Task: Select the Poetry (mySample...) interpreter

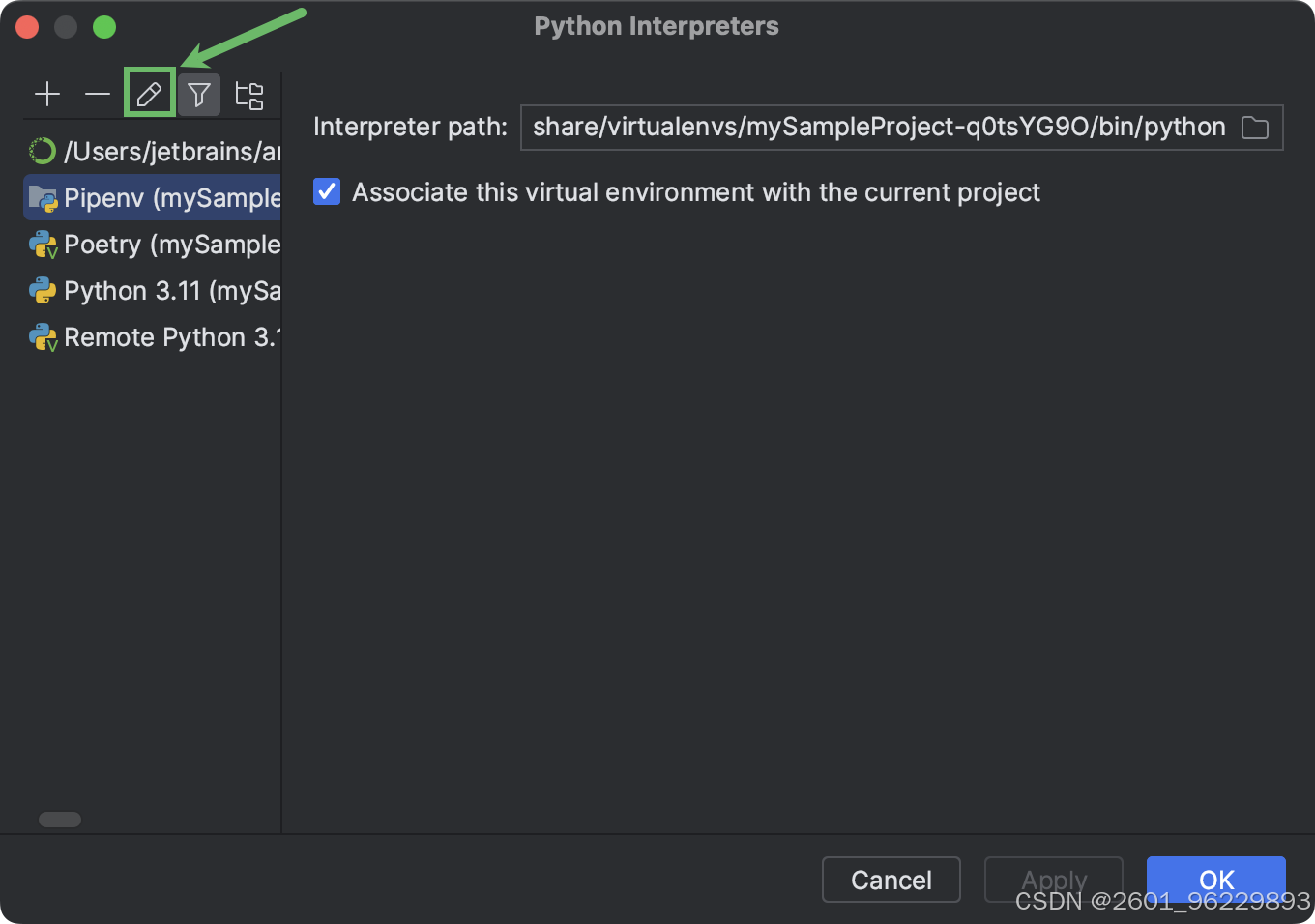Action: pyautogui.click(x=152, y=244)
